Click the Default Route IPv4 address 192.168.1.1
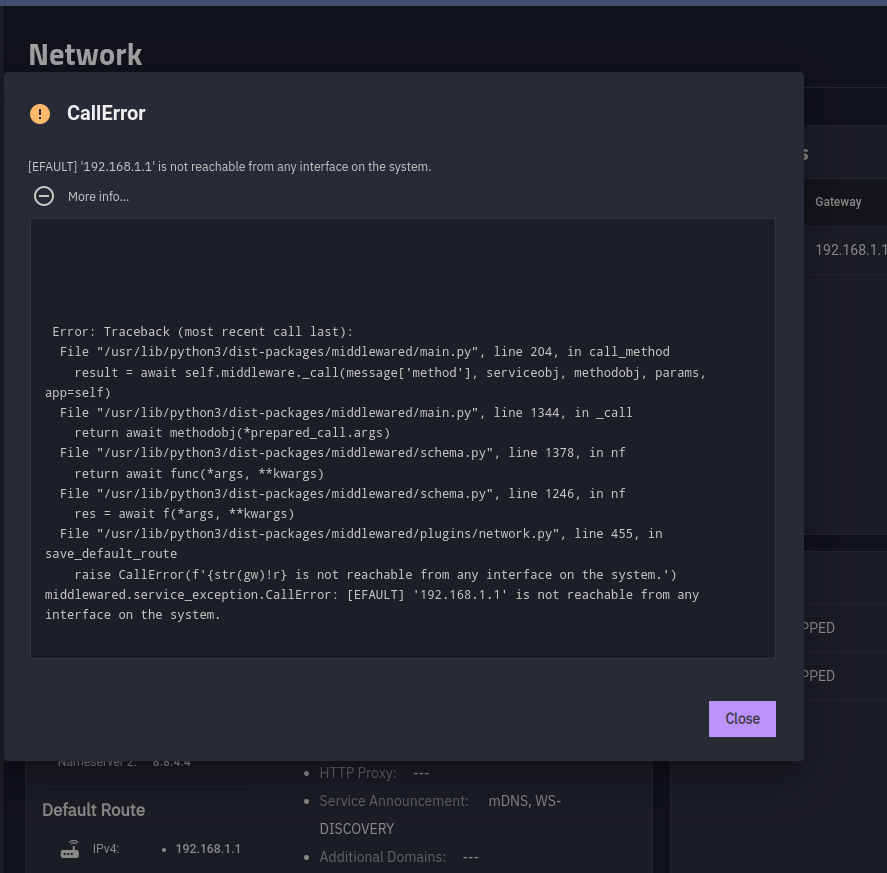Screen dimensions: 887x873 coord(208,849)
